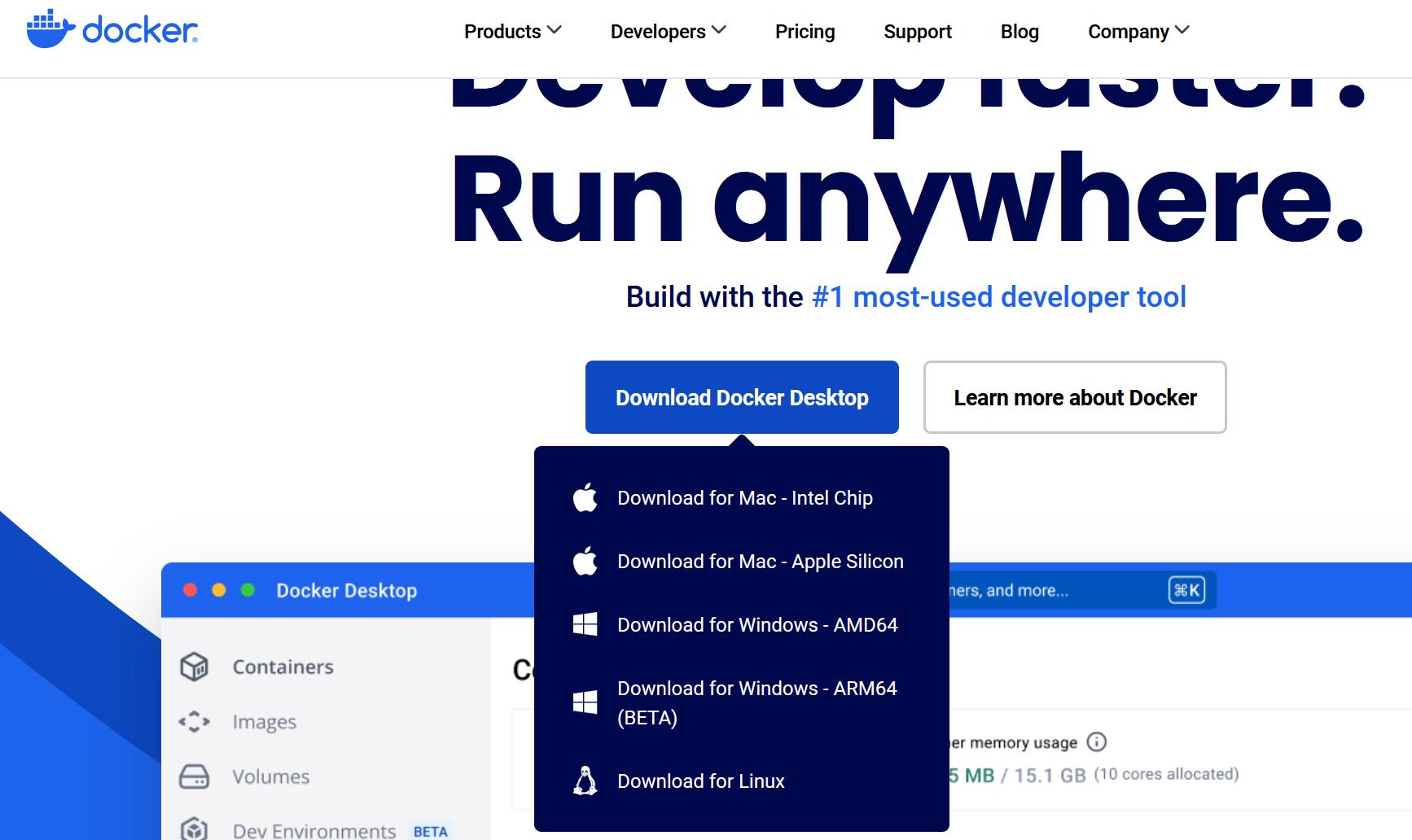
Task: Click the memory usage info icon
Action: click(x=1097, y=742)
